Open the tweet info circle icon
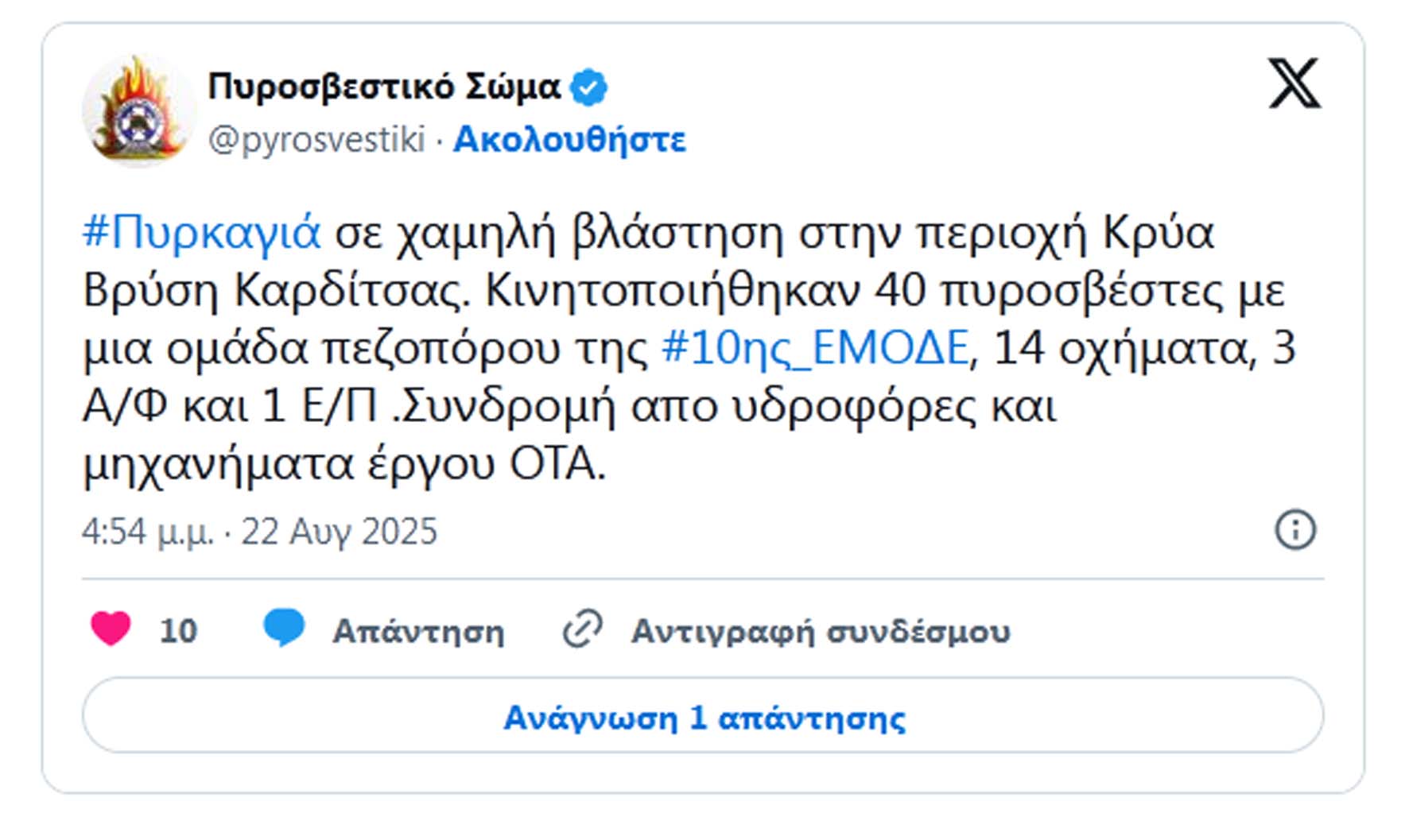 click(x=1295, y=530)
